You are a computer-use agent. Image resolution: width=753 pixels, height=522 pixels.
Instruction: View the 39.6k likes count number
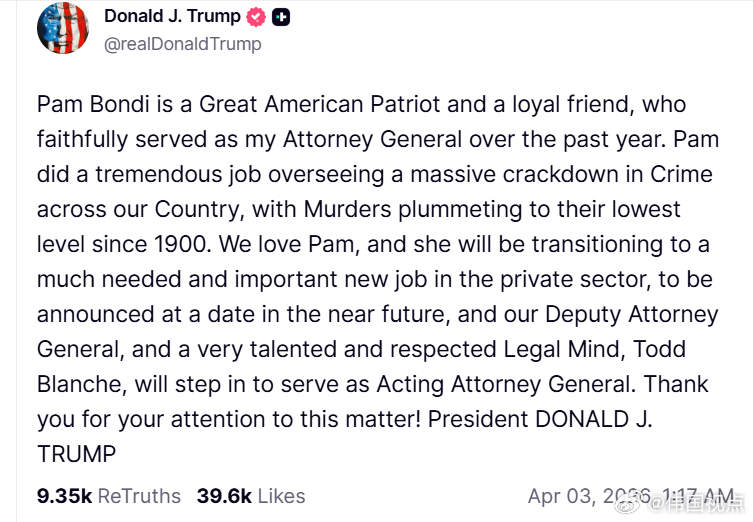(x=224, y=496)
